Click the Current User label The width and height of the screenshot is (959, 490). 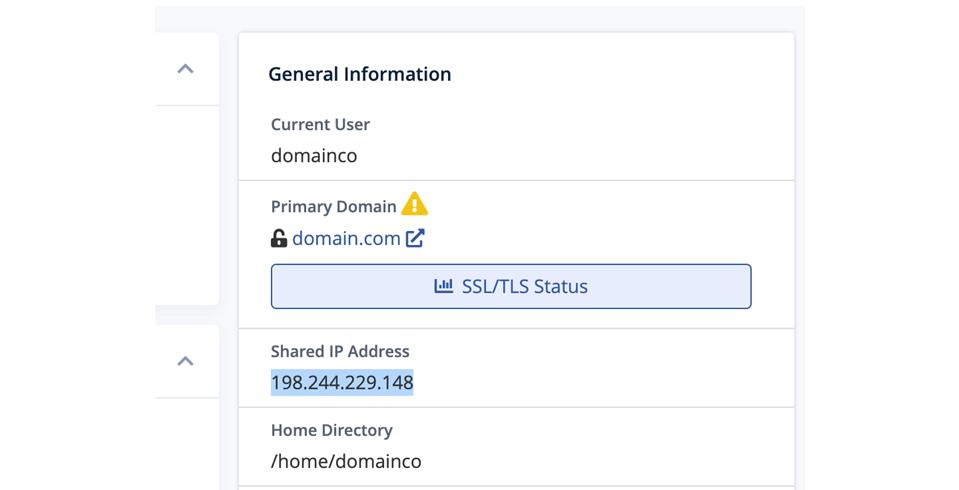pos(320,124)
